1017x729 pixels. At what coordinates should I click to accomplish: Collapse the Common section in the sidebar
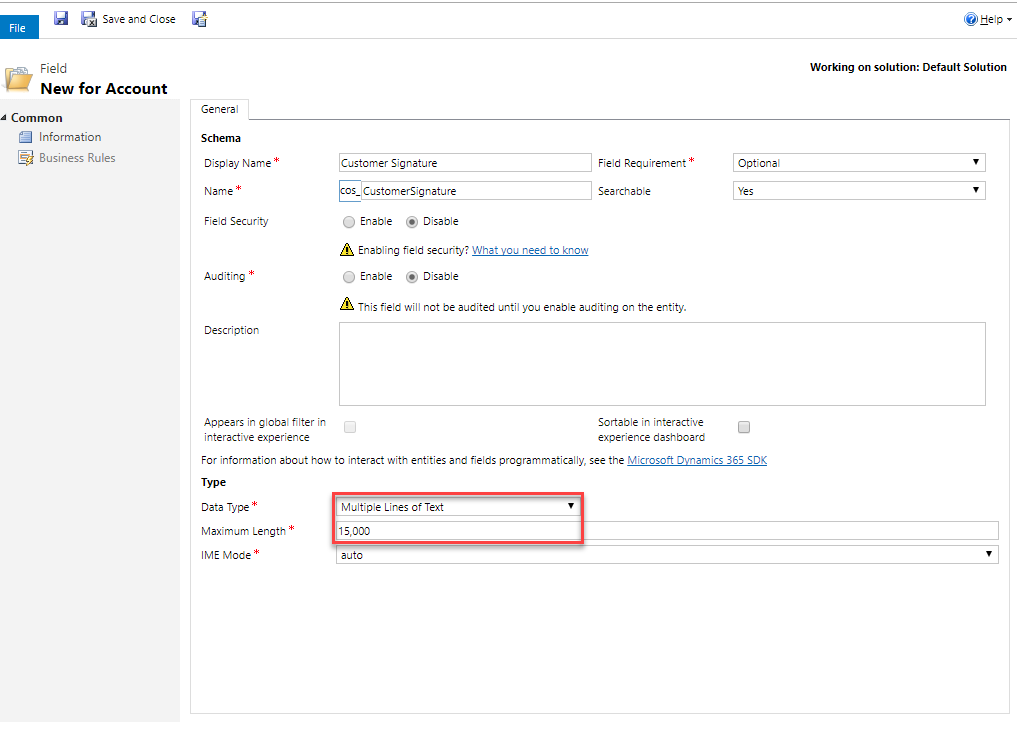coord(5,118)
